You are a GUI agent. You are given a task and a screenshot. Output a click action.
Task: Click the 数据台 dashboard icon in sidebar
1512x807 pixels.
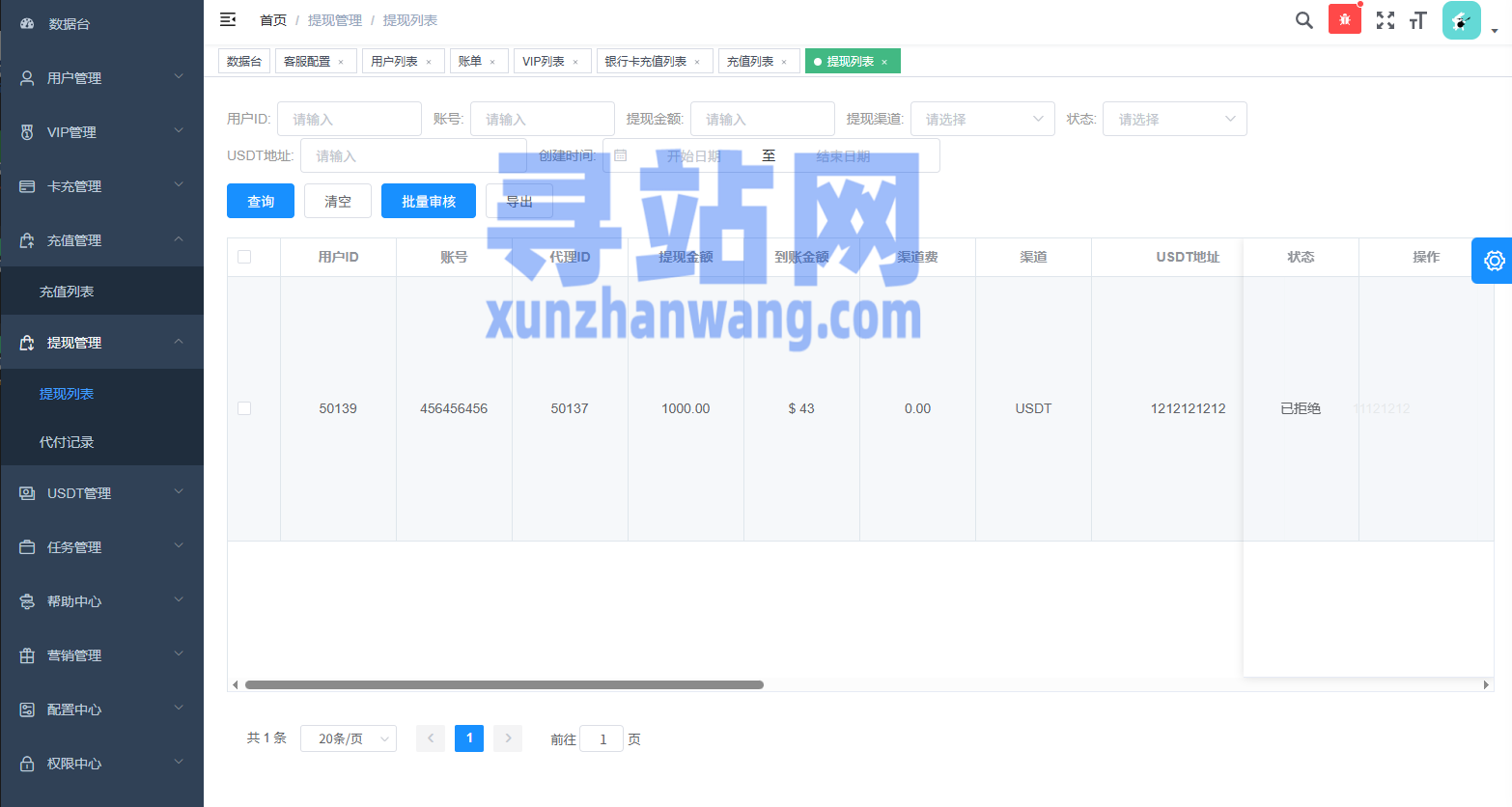27,23
